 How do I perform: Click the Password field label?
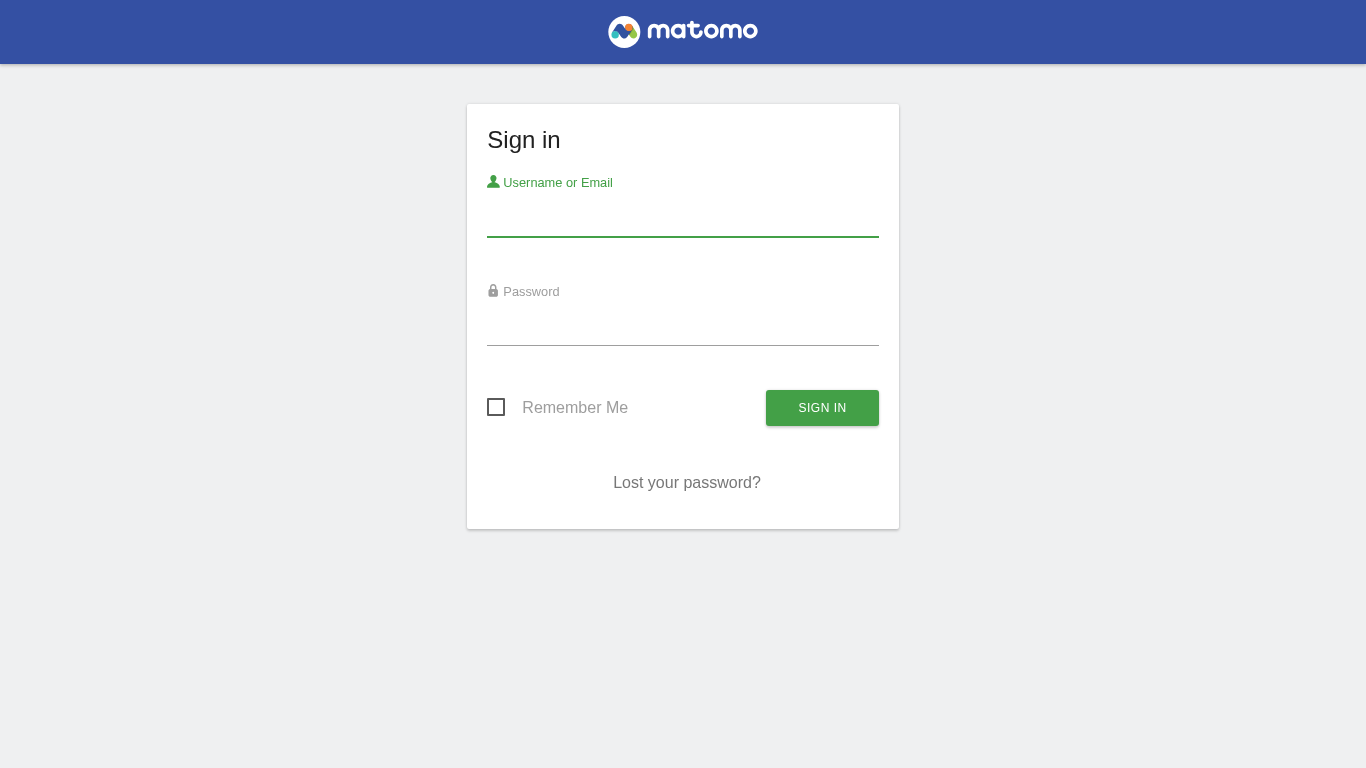click(531, 292)
